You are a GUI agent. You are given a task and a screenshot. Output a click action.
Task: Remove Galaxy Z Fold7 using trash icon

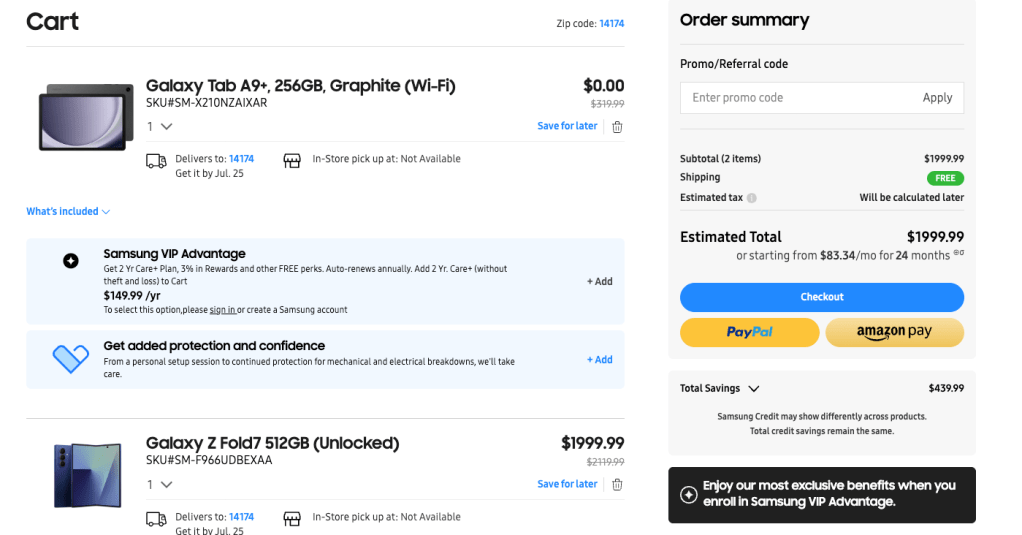point(617,485)
